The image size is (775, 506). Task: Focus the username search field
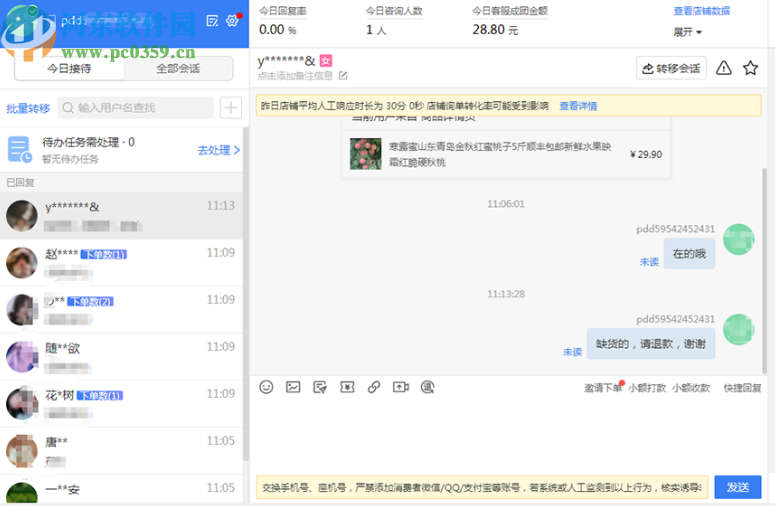(x=136, y=108)
